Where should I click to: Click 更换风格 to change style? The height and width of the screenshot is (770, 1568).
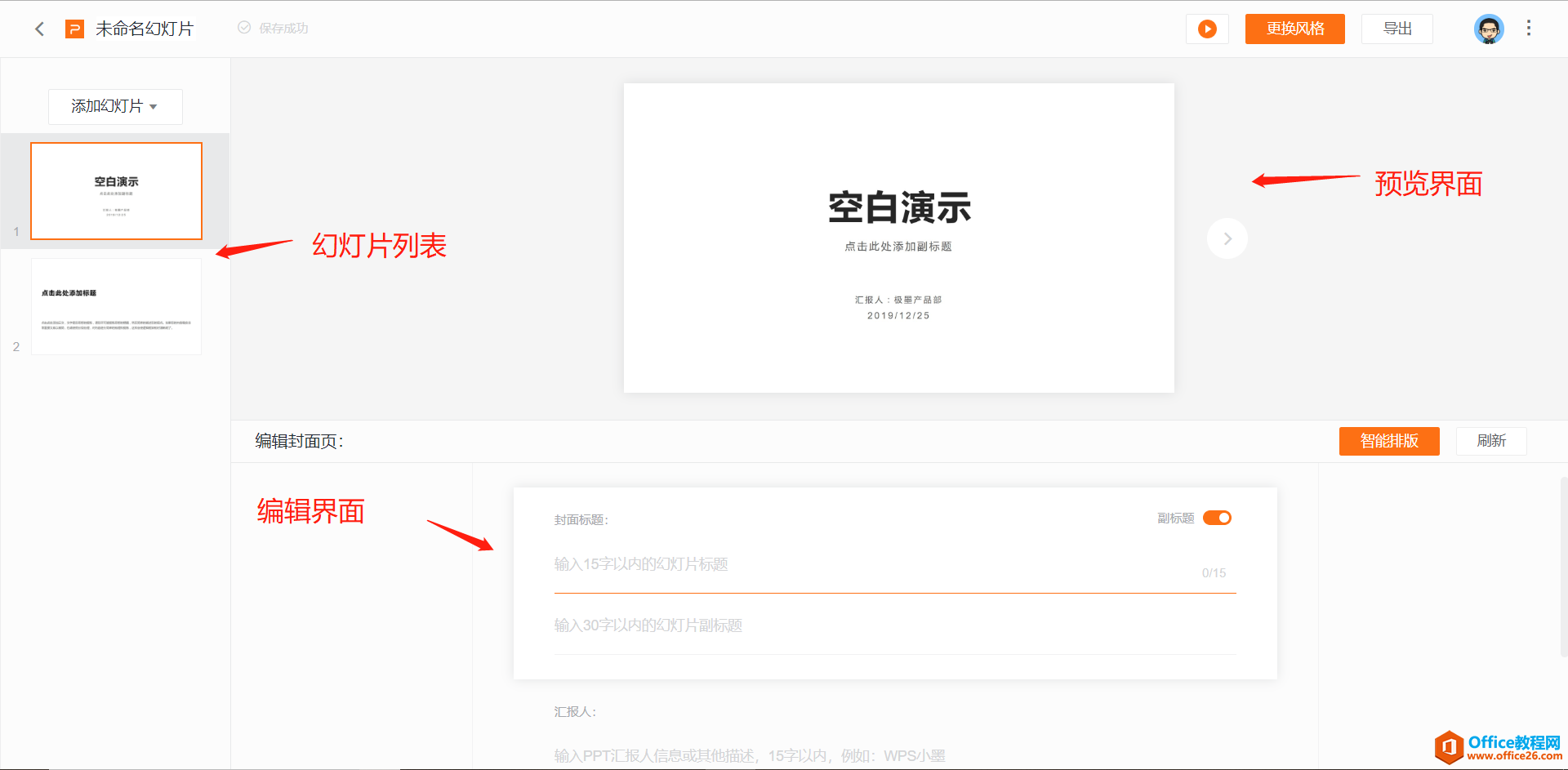1294,29
